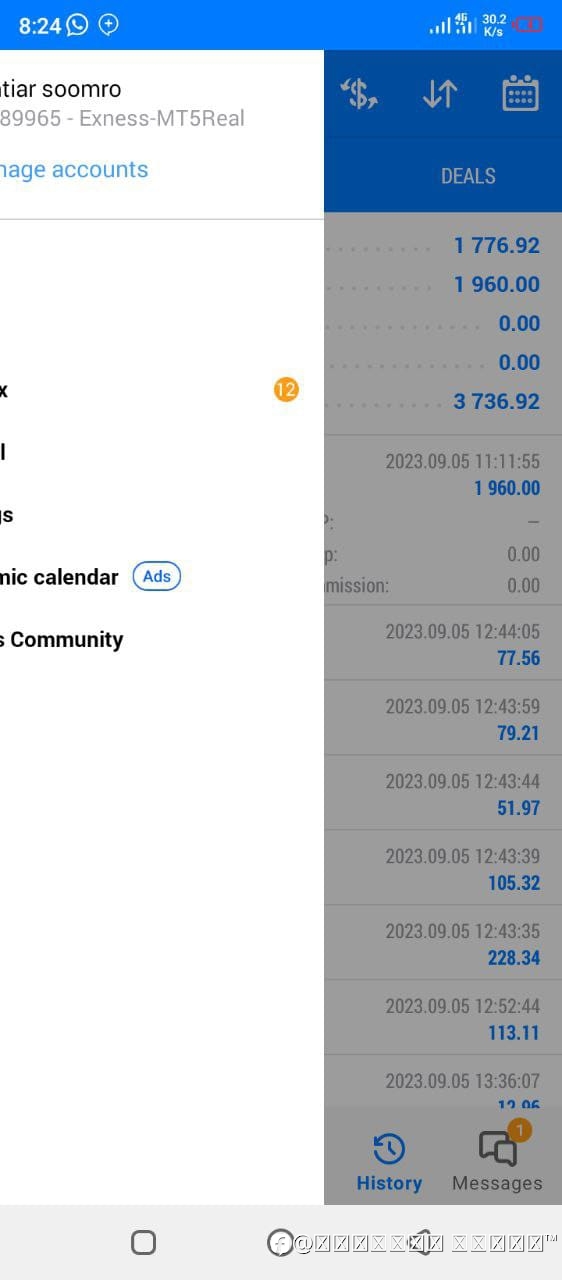Viewport: 562px width, 1280px height.
Task: Tap the orange 12 notification badge
Action: (x=286, y=389)
